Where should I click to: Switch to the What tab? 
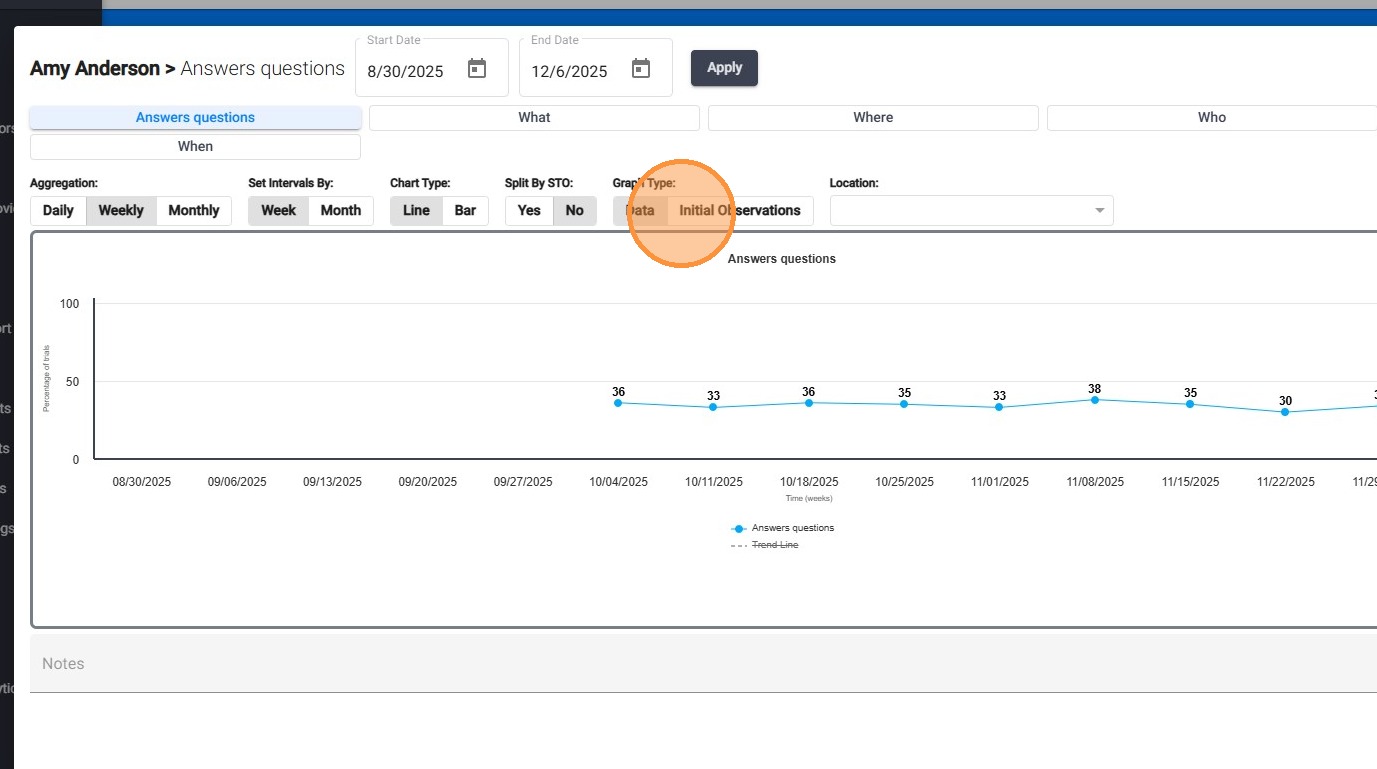[x=534, y=118]
